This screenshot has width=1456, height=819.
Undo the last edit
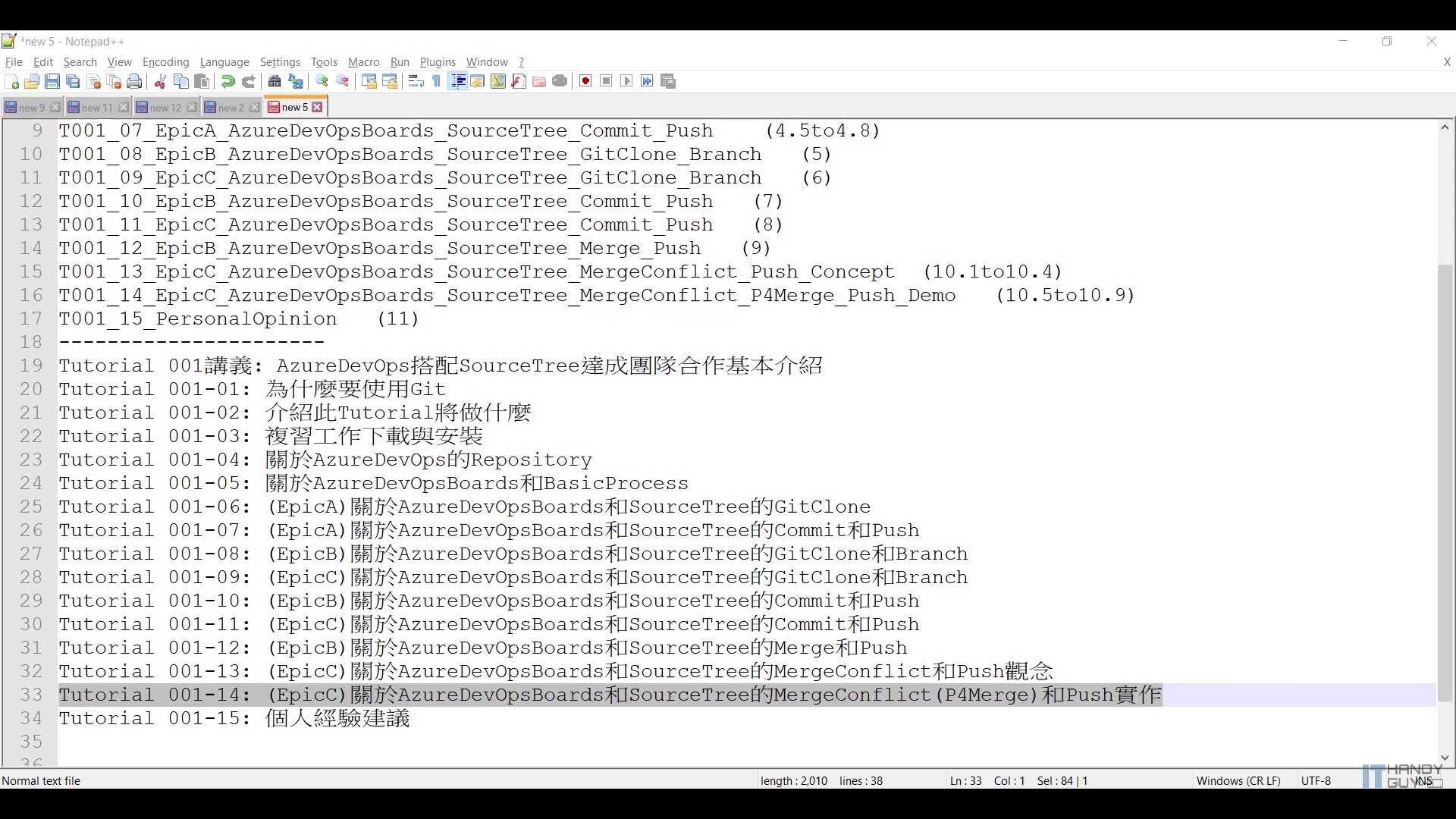pos(227,81)
